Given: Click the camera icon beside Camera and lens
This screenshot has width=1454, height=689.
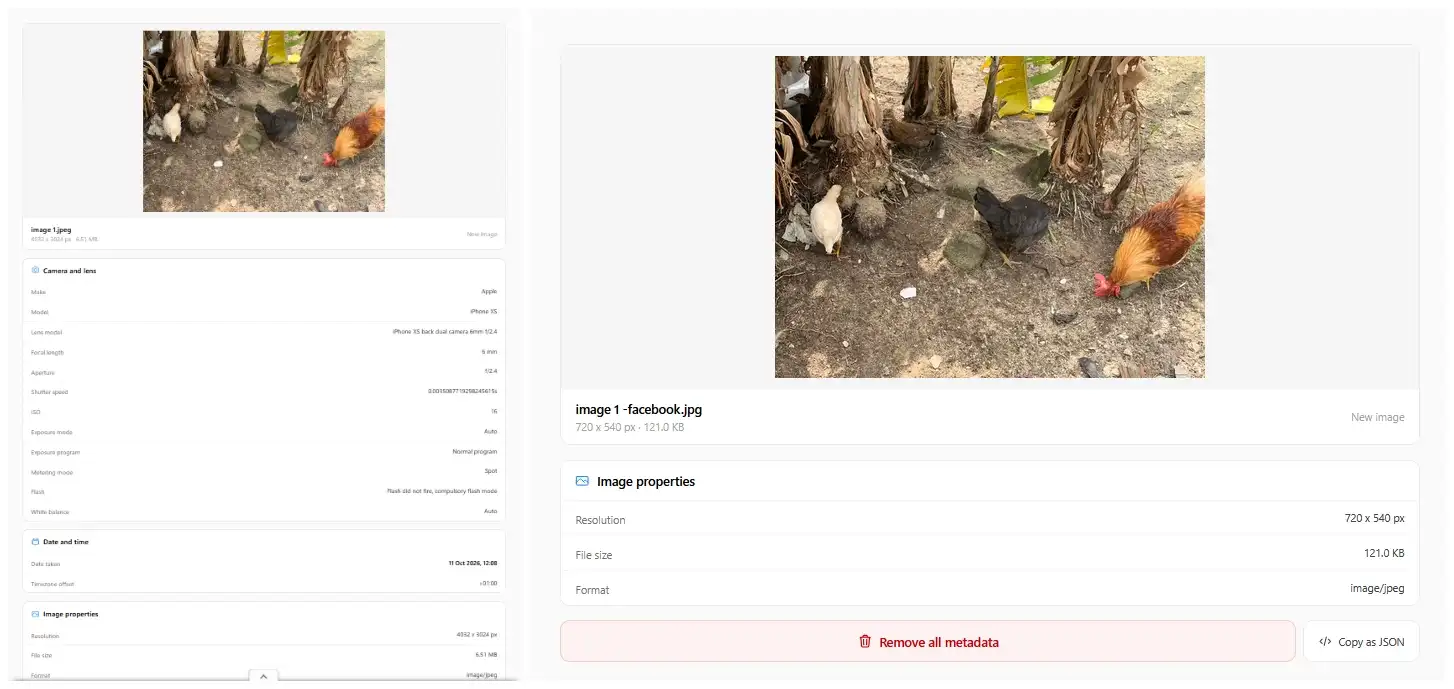Looking at the screenshot, I should click(35, 270).
